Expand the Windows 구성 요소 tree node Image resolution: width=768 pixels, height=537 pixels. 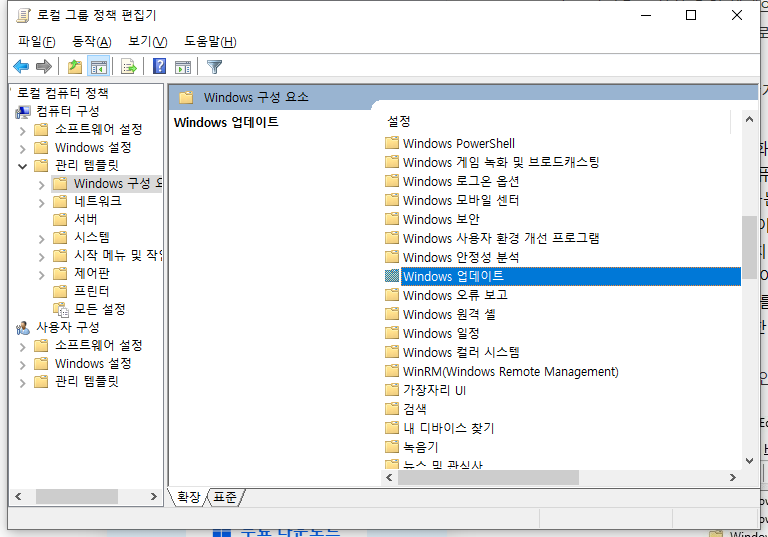pos(42,185)
